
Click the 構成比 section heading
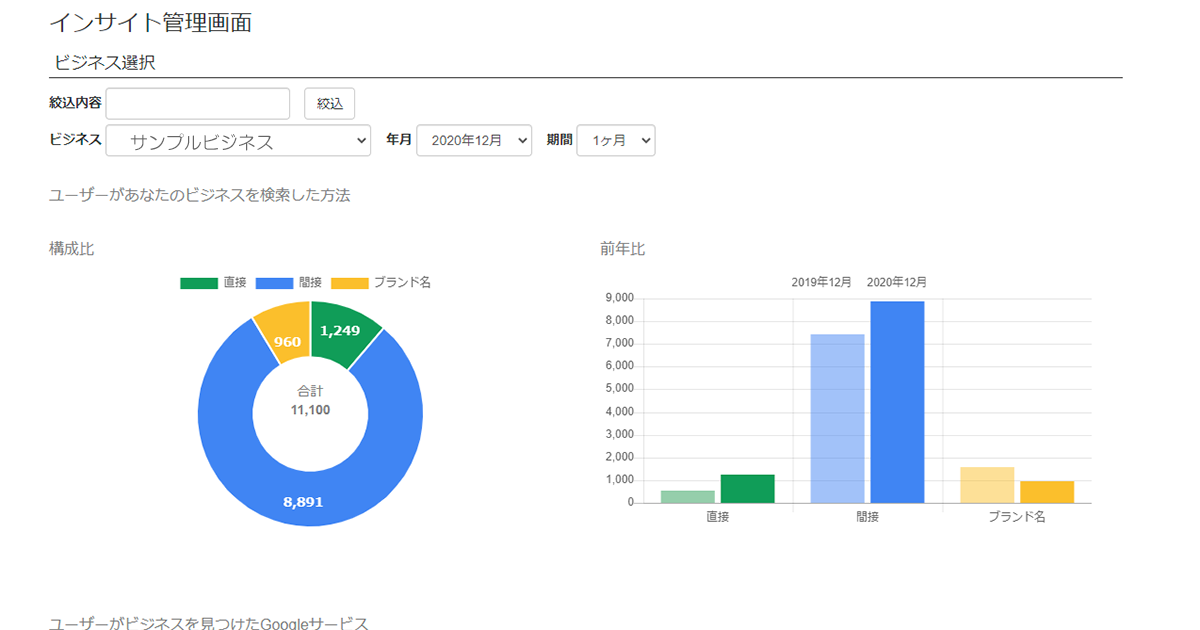[x=72, y=249]
